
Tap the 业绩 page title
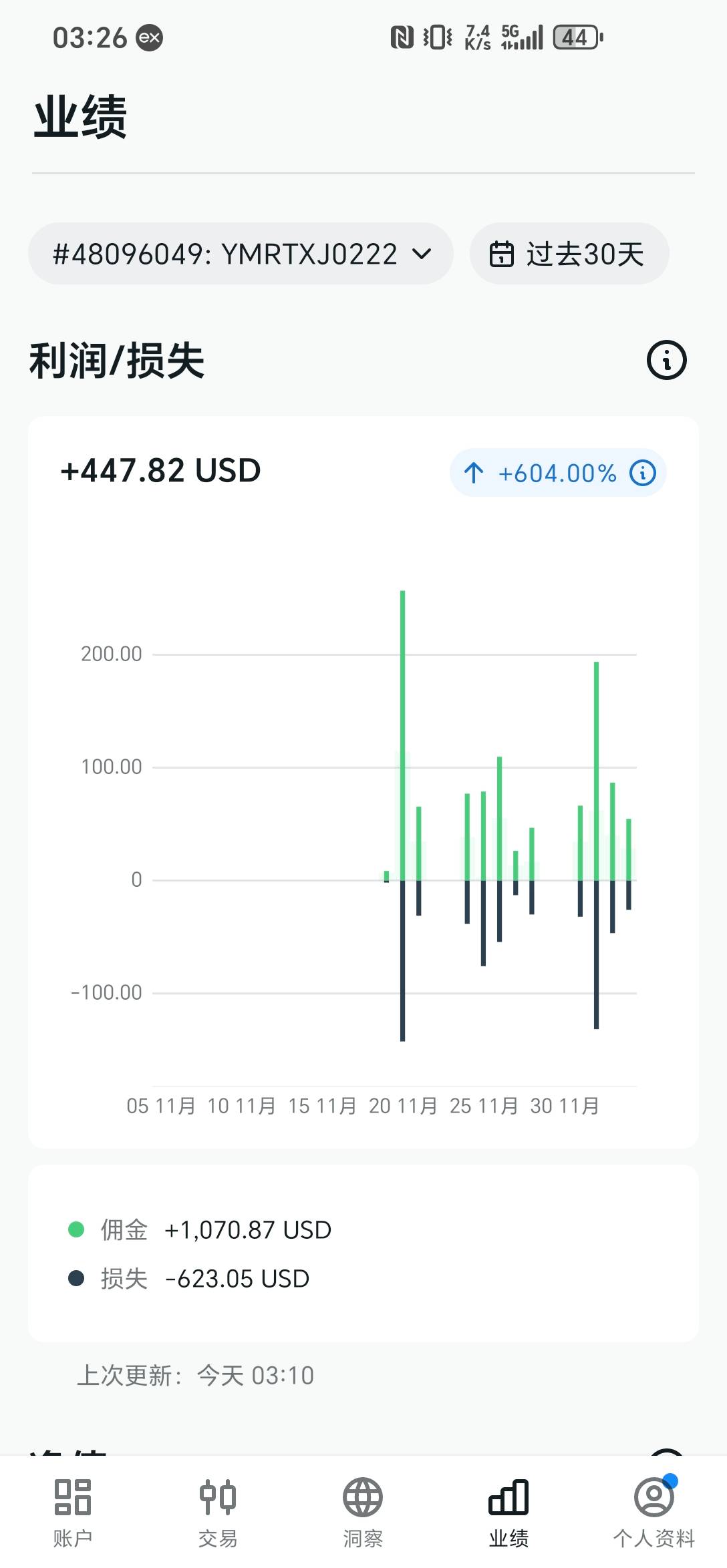(80, 117)
